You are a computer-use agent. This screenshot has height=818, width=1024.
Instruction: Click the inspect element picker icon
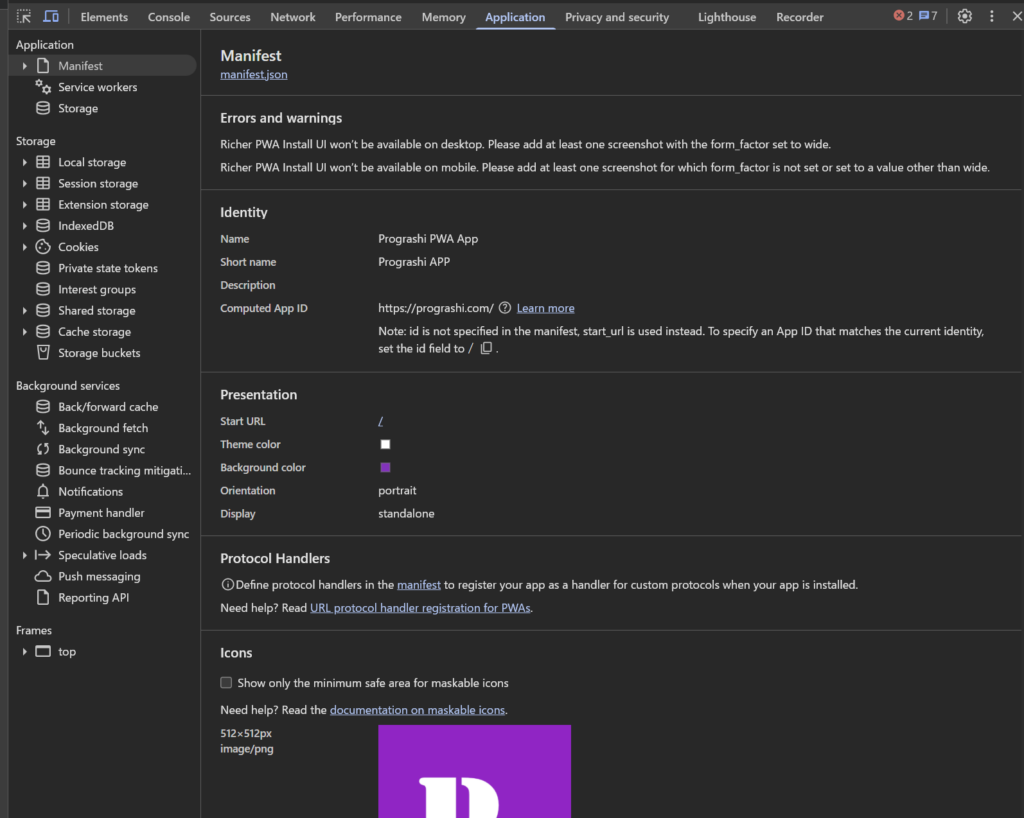point(24,17)
